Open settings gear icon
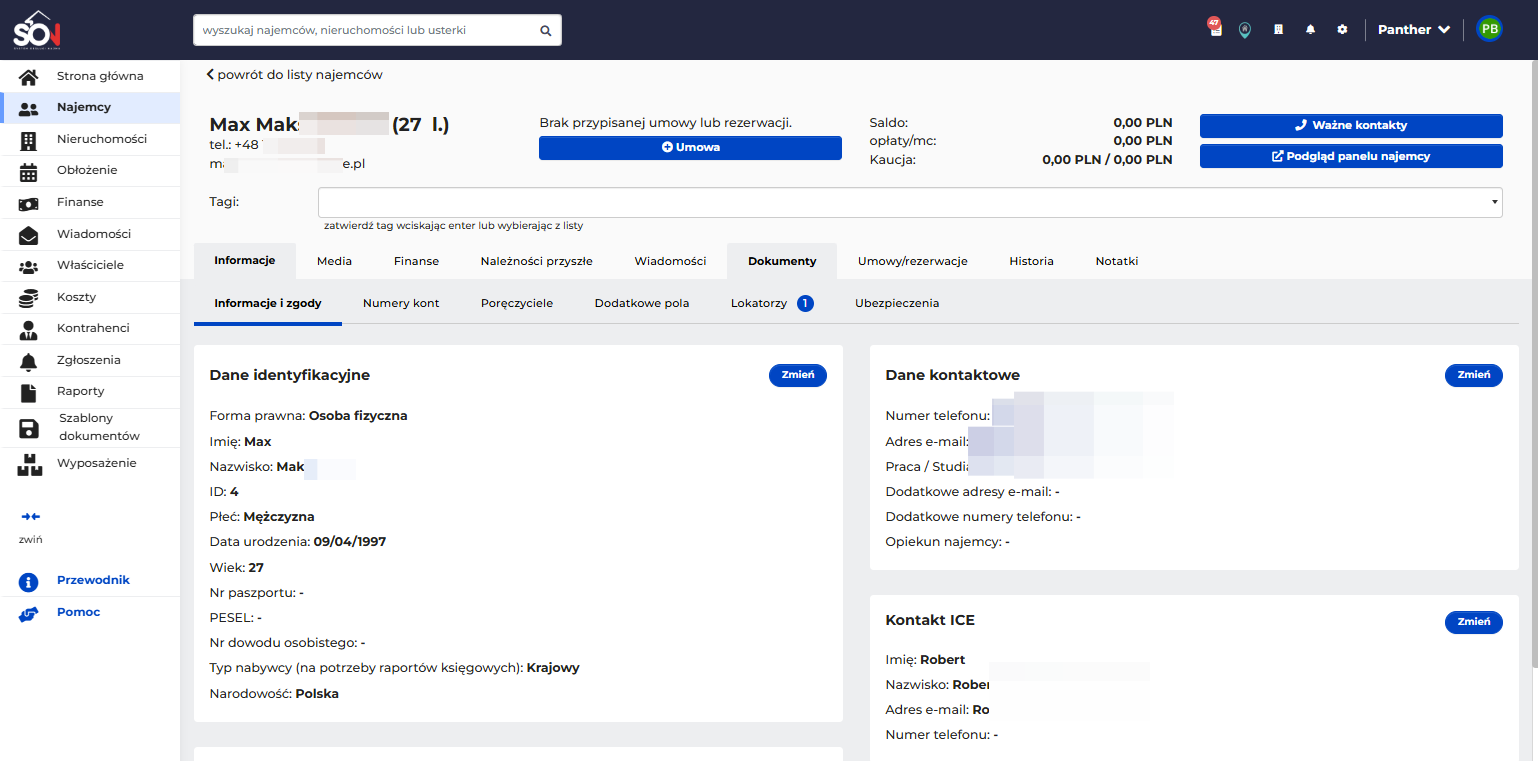 click(1342, 30)
